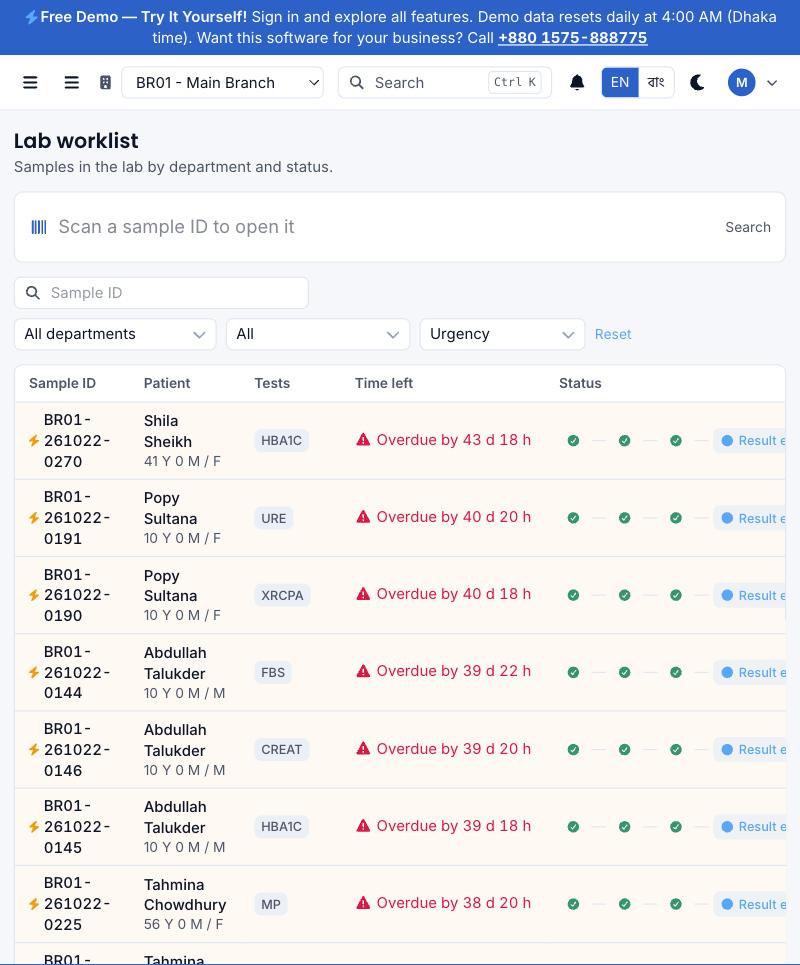Viewport: 800px width, 965px height.
Task: Click second green check step in 0191 row
Action: (x=625, y=518)
